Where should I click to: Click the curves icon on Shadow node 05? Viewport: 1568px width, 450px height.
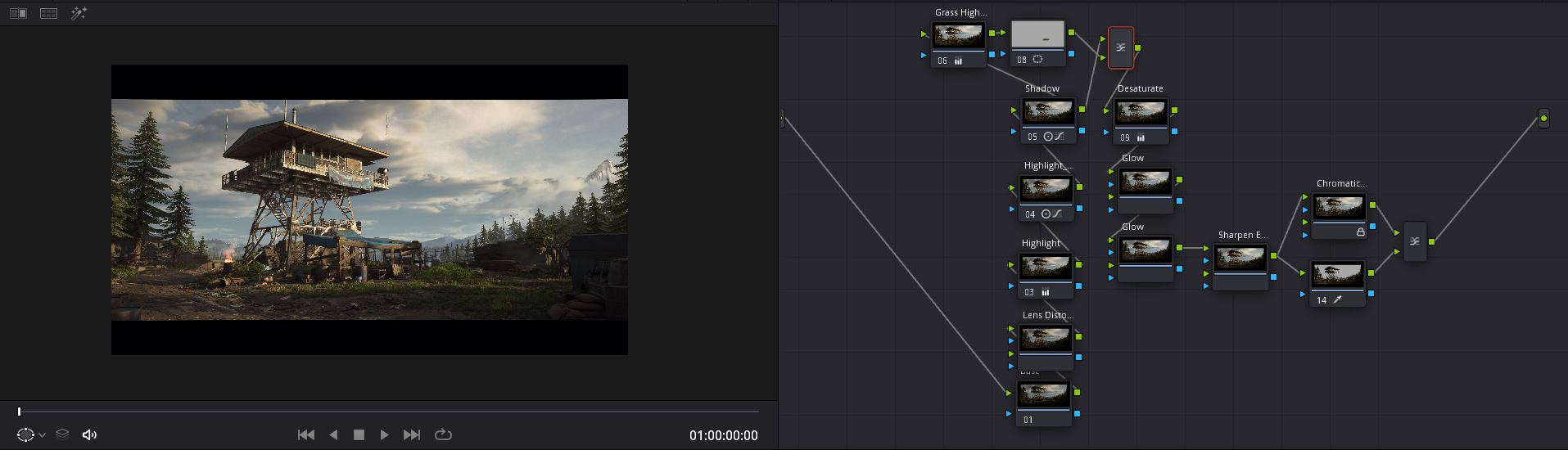tap(1060, 137)
